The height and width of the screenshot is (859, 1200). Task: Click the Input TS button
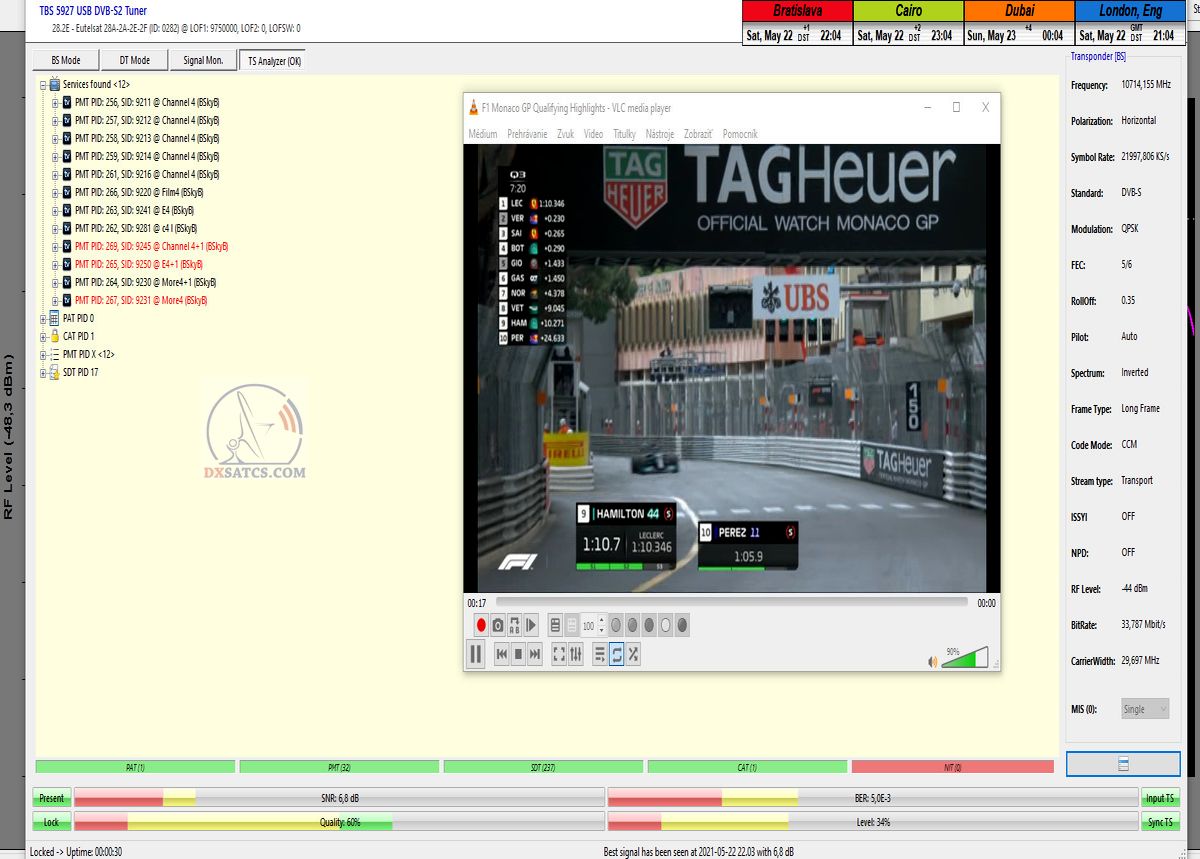(1160, 798)
